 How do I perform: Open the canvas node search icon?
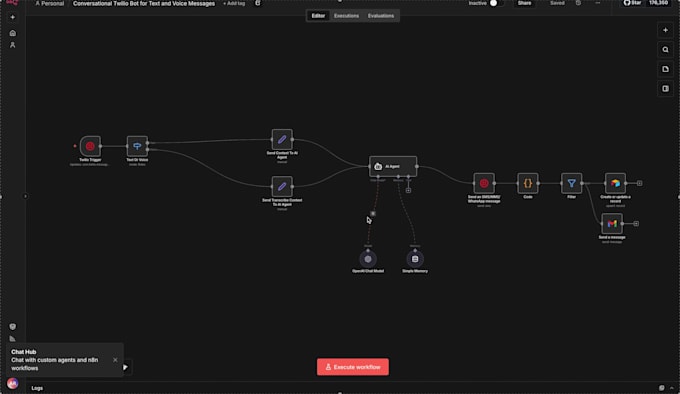(665, 50)
